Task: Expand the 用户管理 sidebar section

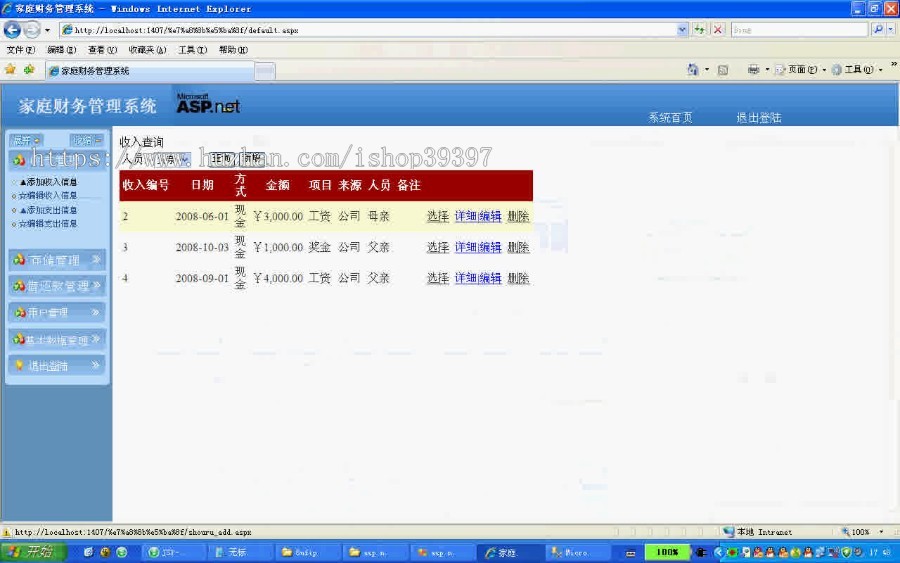Action: 57,312
